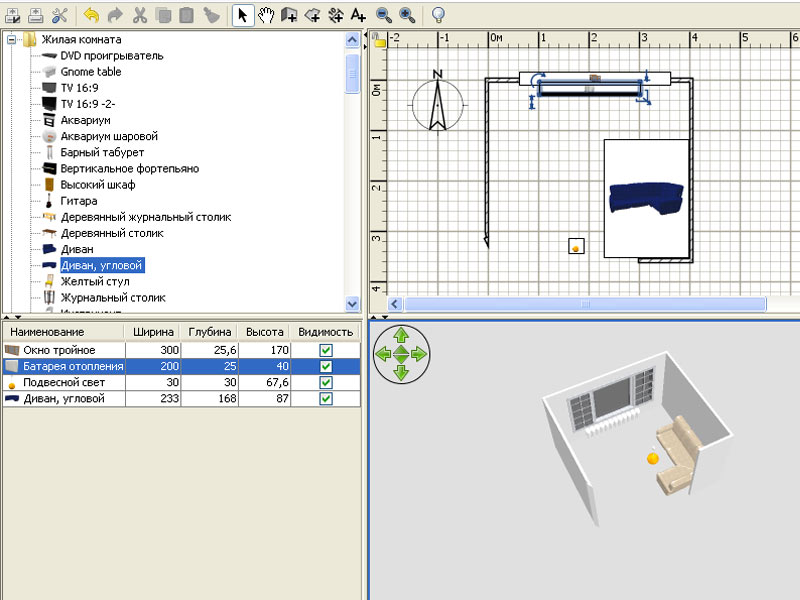Click the furniture catalog scroll-down arrow
This screenshot has height=600, width=800.
coord(352,302)
